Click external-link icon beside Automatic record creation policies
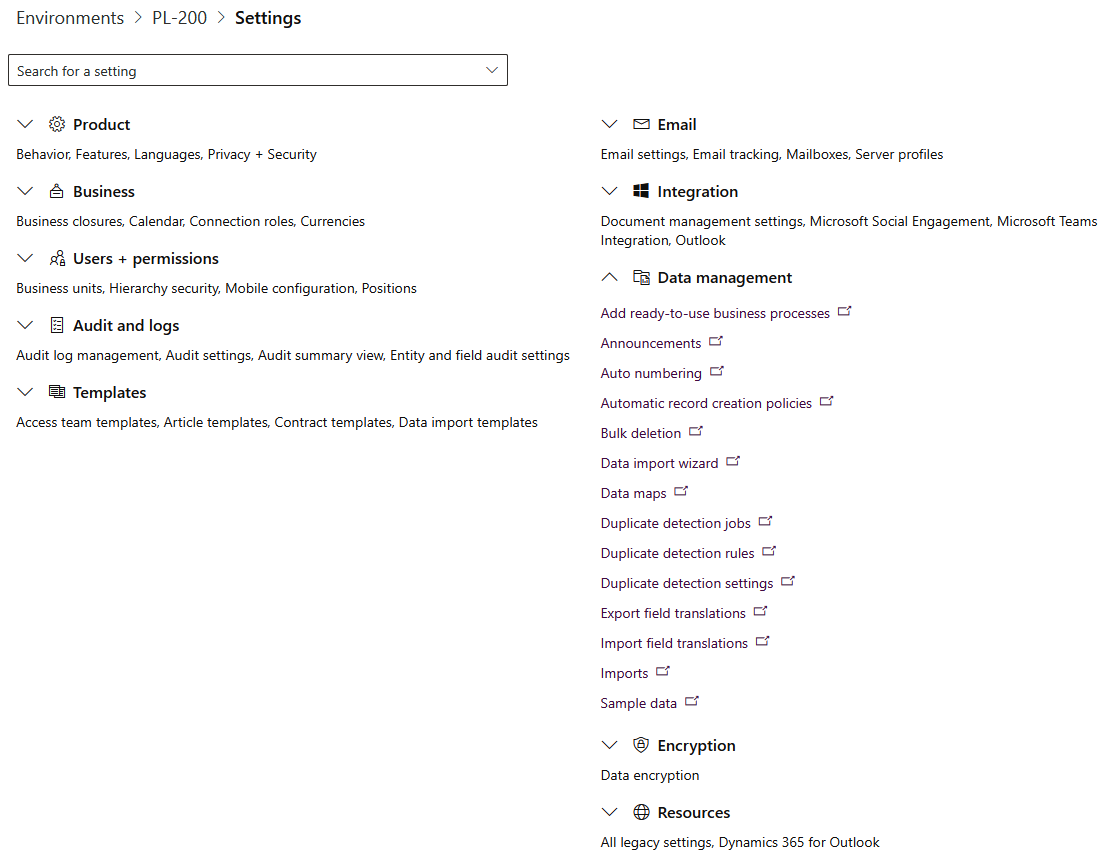Image resolution: width=1109 pixels, height=859 pixels. (x=826, y=401)
